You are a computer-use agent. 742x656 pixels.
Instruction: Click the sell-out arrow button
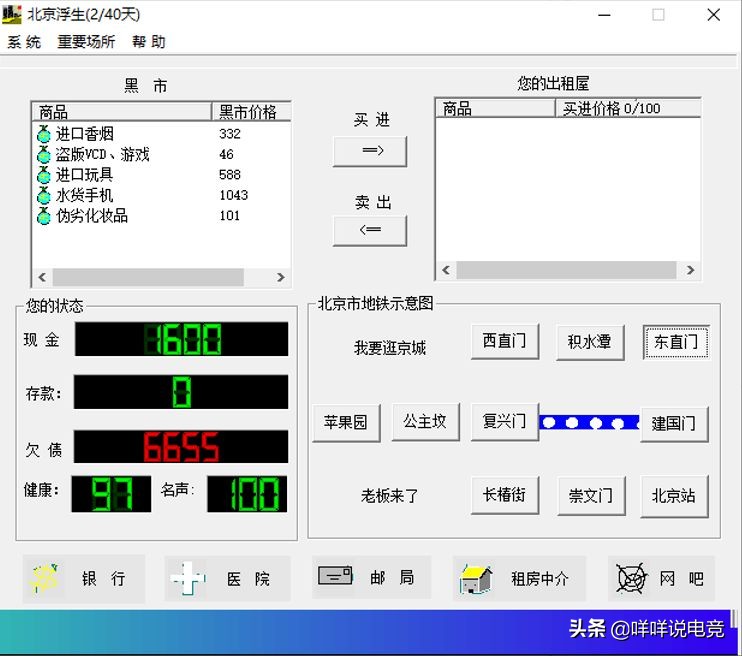(370, 230)
